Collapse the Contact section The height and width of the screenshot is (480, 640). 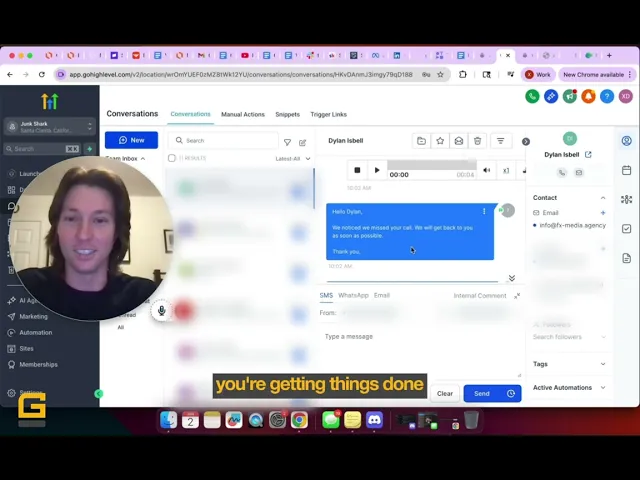603,198
